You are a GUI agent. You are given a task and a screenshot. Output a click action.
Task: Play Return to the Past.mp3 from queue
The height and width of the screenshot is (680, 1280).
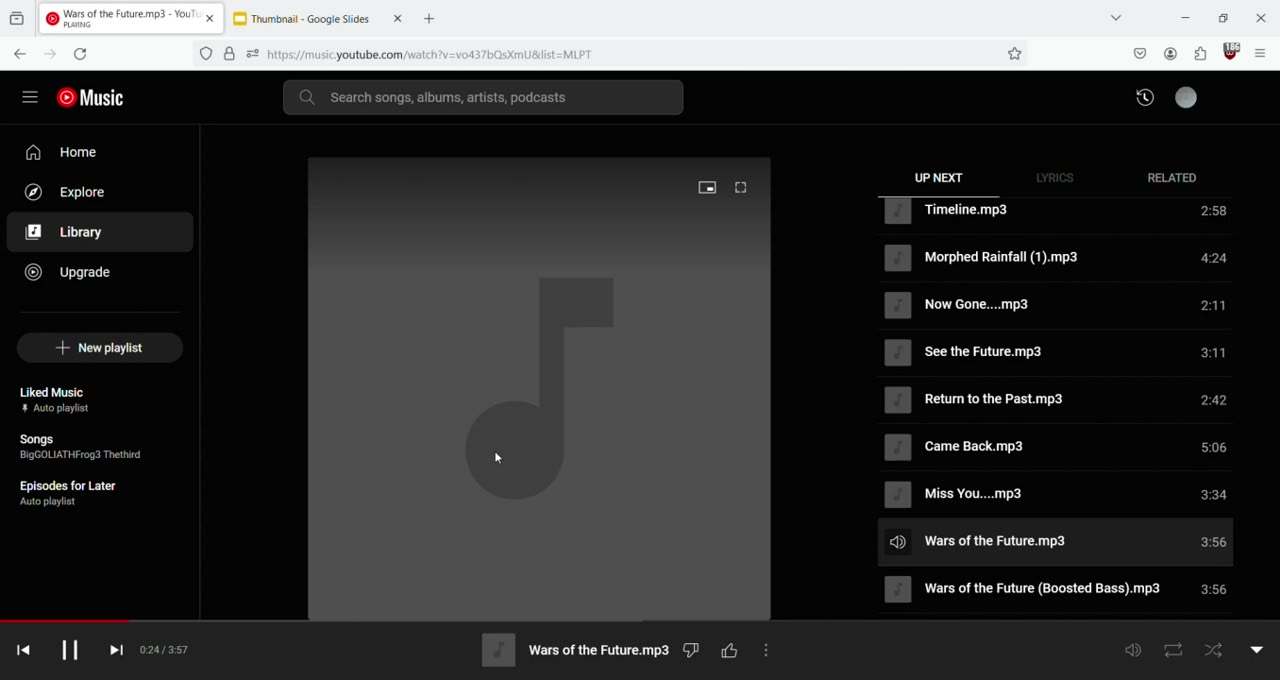click(1055, 401)
